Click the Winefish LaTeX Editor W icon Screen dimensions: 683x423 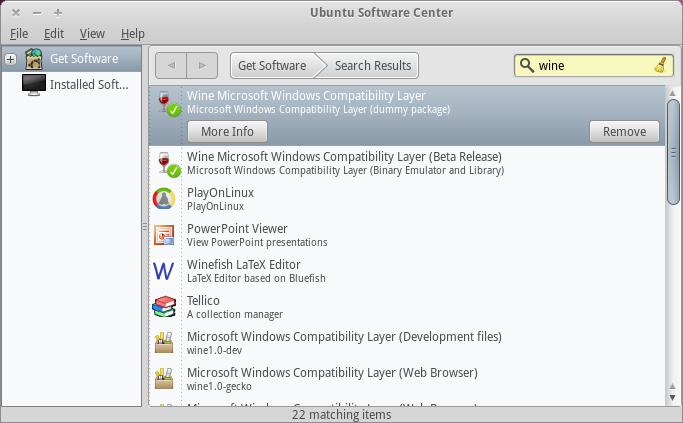(x=164, y=271)
